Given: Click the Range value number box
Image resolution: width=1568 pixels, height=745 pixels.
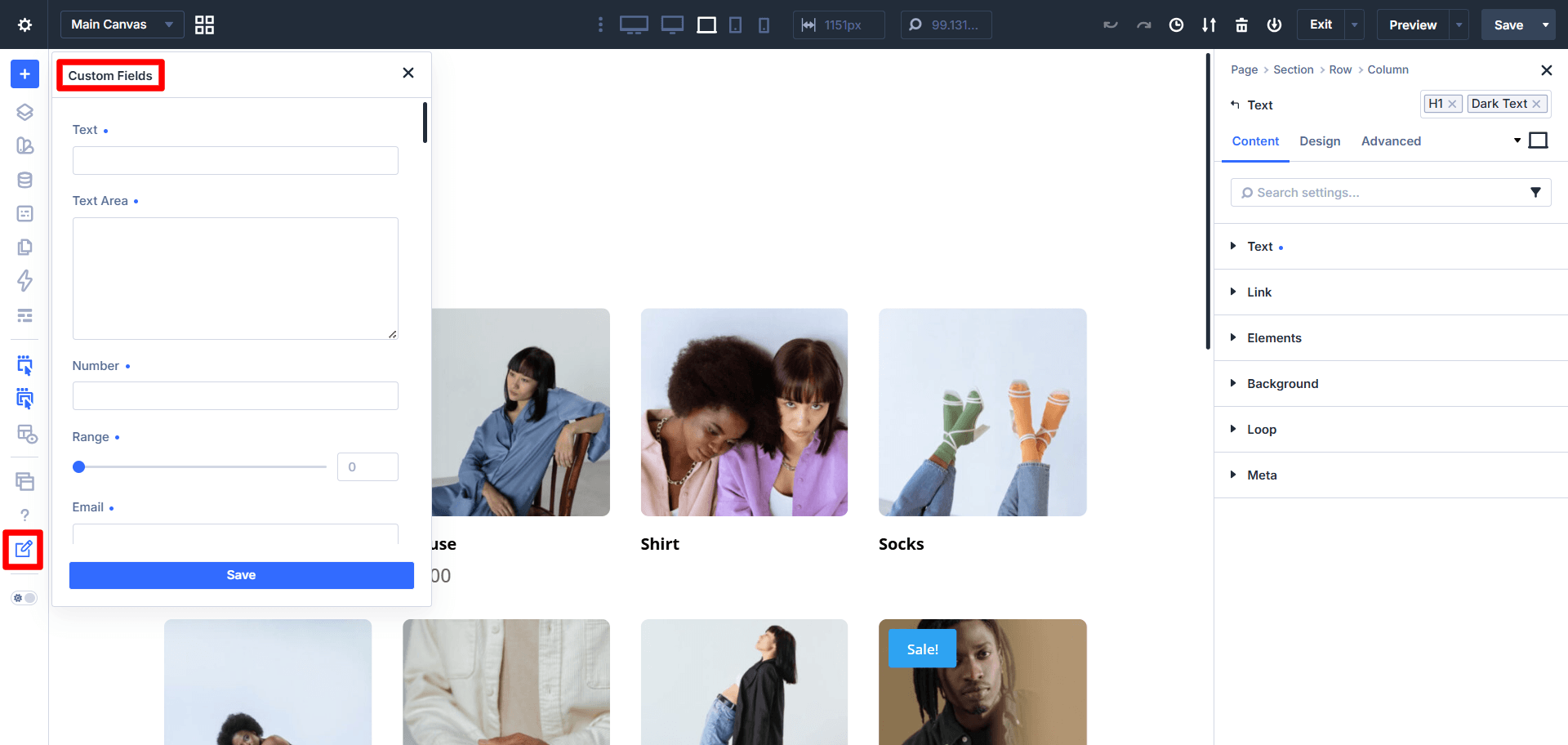Looking at the screenshot, I should (367, 467).
